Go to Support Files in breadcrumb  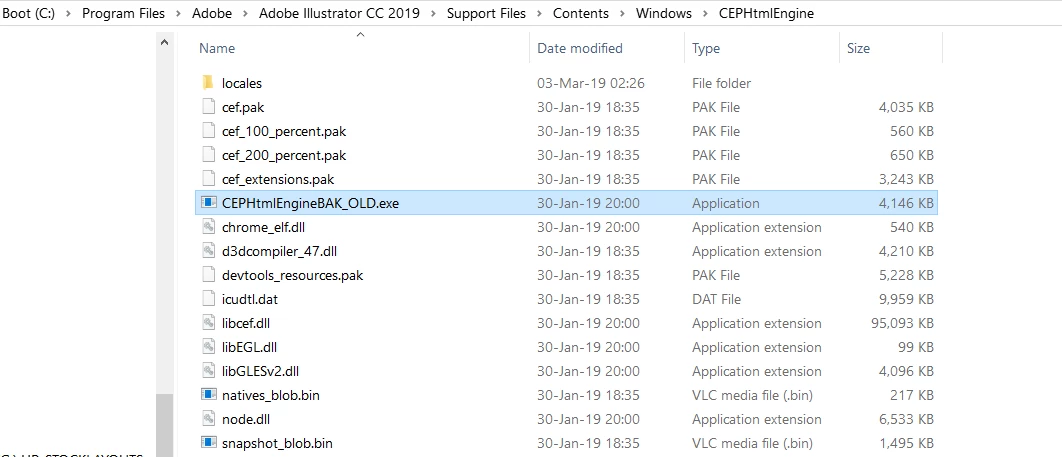click(x=486, y=14)
